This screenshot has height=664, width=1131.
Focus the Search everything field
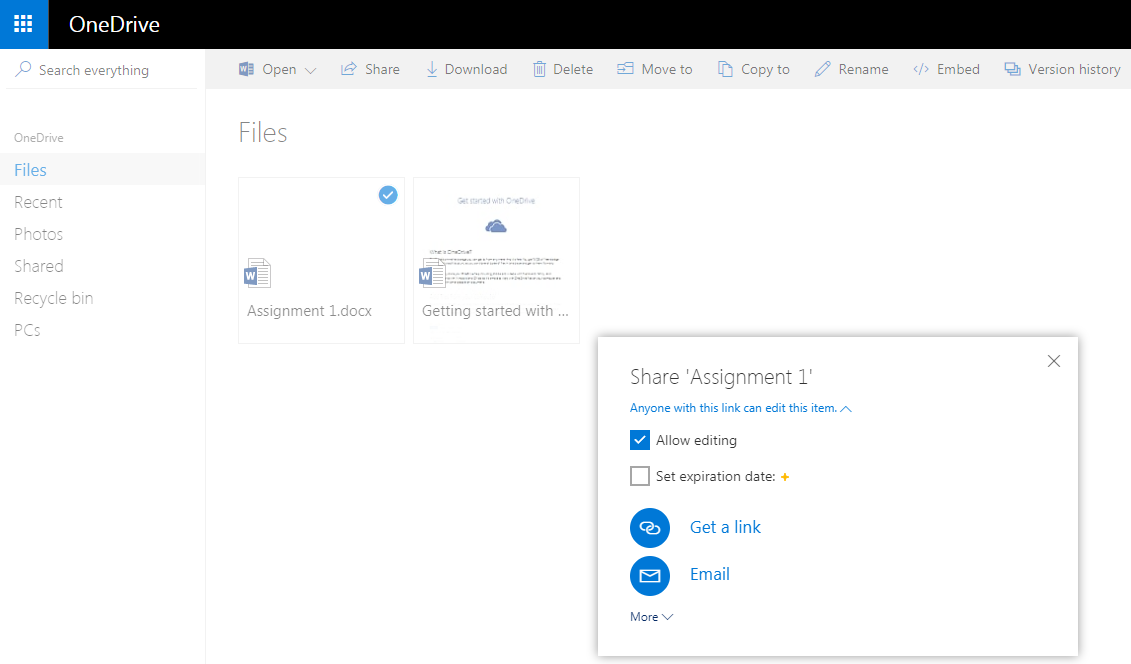(x=101, y=70)
